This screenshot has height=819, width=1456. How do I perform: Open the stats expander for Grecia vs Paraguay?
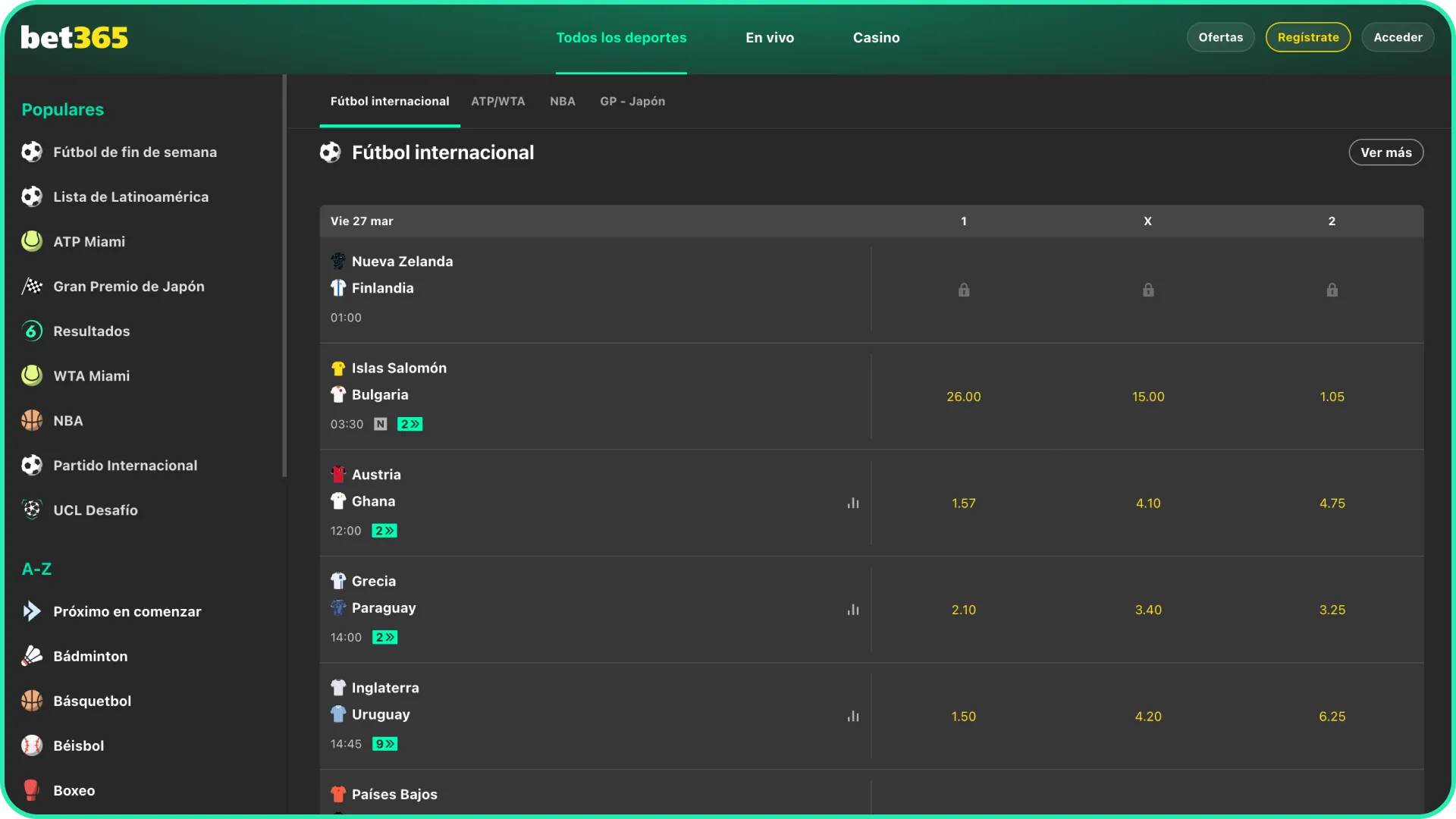pyautogui.click(x=853, y=610)
